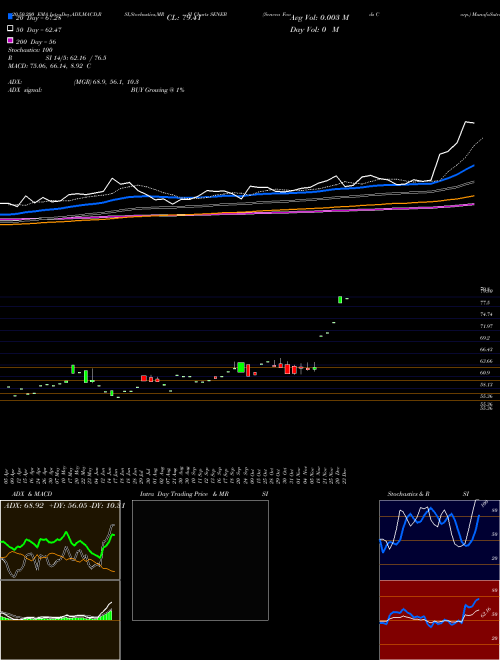
Task: Click the empty intraday trading price panel
Action: coord(200,560)
